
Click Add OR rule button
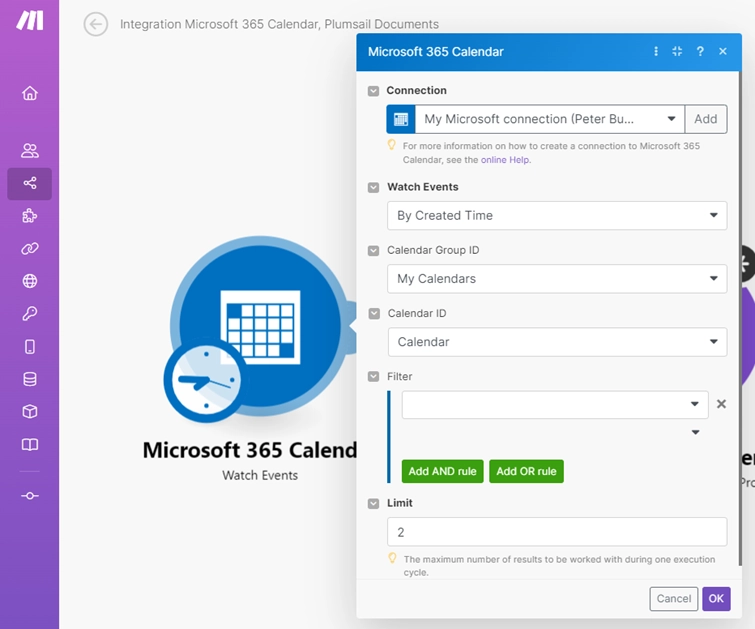pyautogui.click(x=526, y=471)
